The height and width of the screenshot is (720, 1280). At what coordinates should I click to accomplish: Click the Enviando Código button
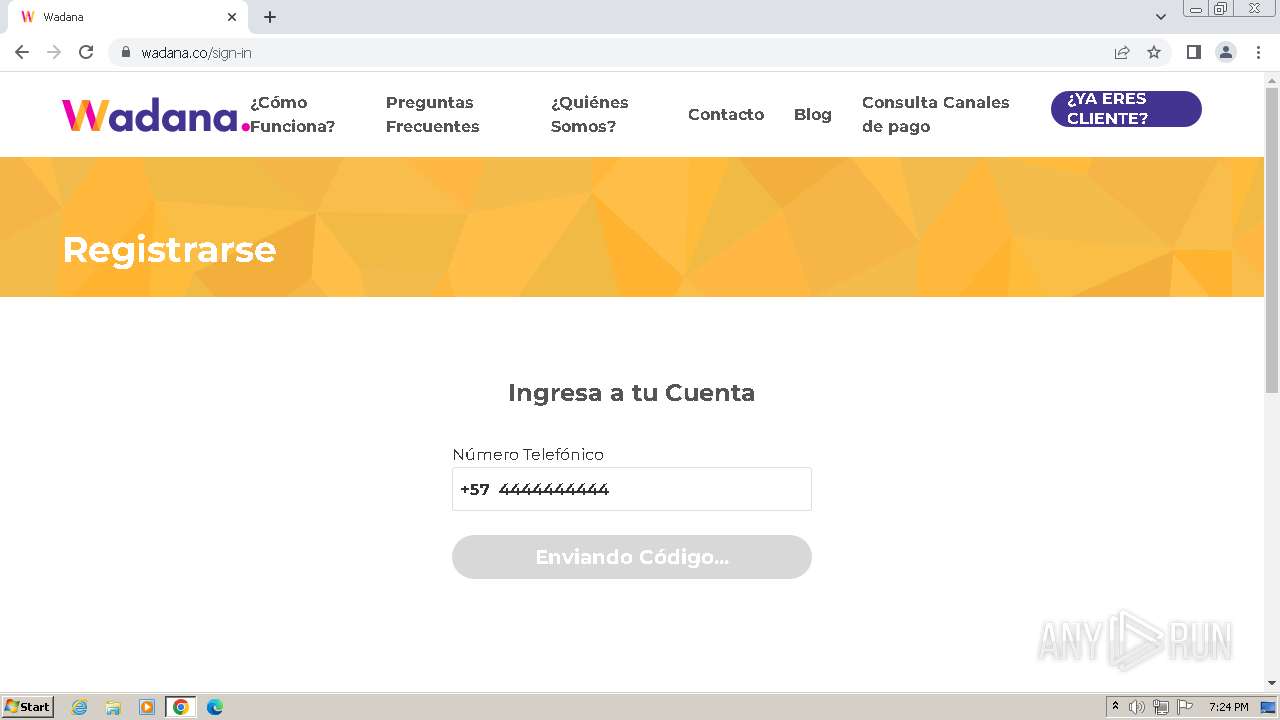[x=632, y=557]
